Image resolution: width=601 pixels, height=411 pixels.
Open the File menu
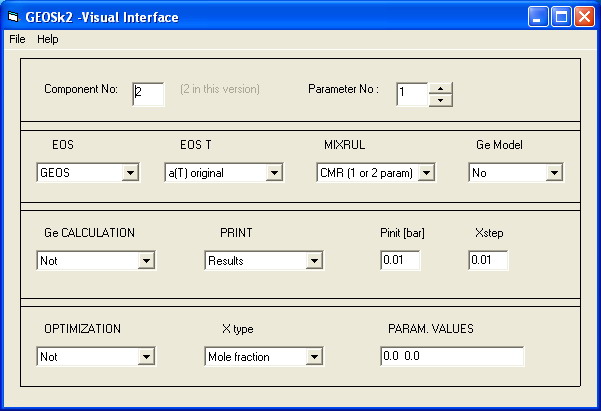tap(17, 39)
